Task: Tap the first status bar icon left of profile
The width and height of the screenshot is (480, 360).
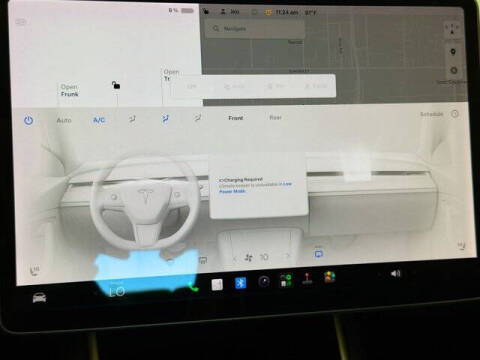Action: point(206,11)
